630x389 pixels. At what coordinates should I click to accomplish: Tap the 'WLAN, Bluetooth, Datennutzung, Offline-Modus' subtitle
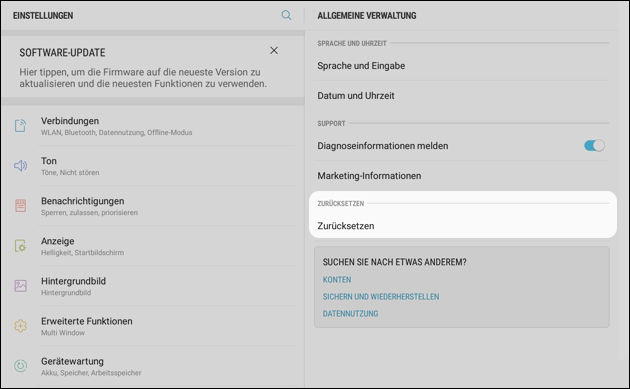click(117, 133)
